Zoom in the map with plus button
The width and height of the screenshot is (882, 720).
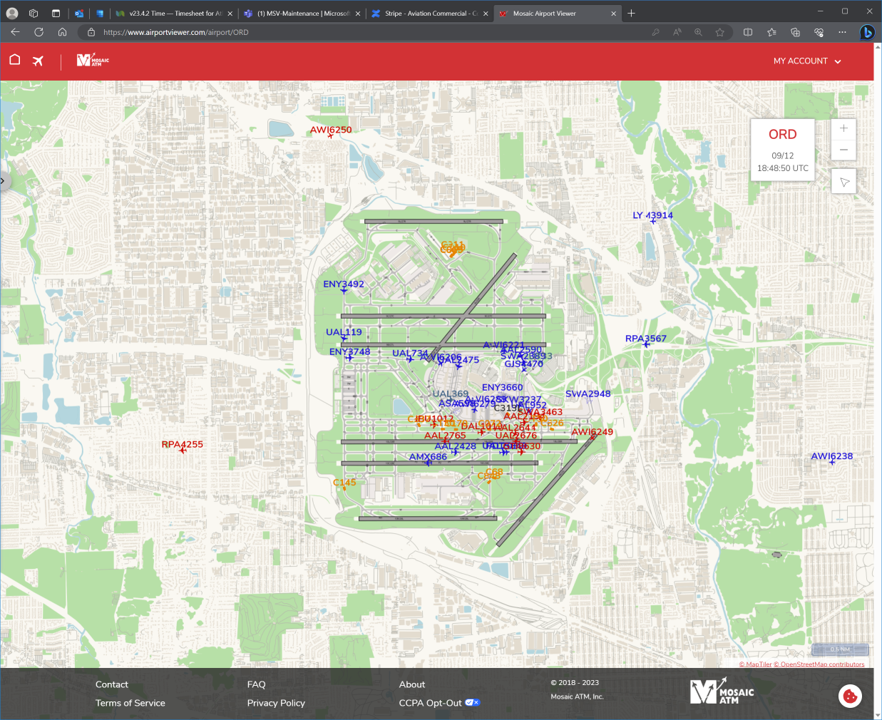click(843, 128)
